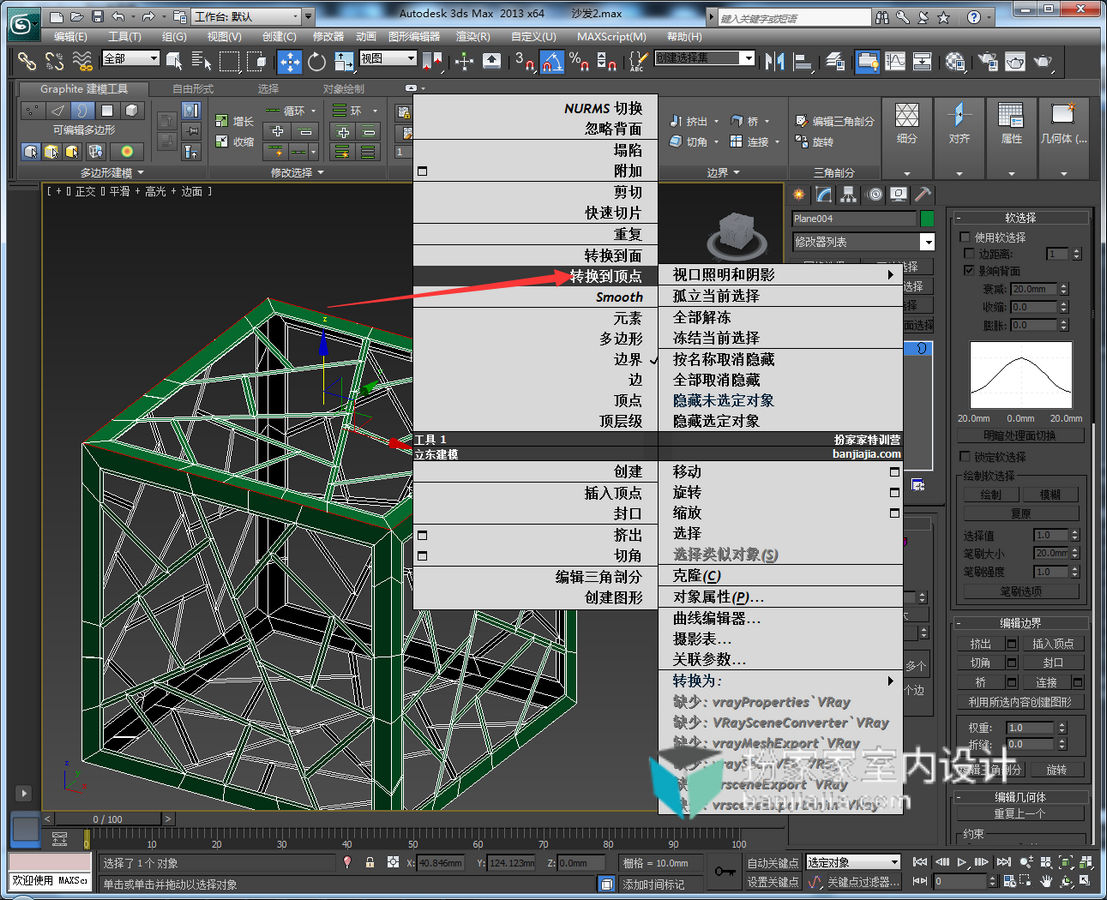Open the 创建选择集 named selection dropdown
The image size is (1107, 900).
click(x=705, y=58)
